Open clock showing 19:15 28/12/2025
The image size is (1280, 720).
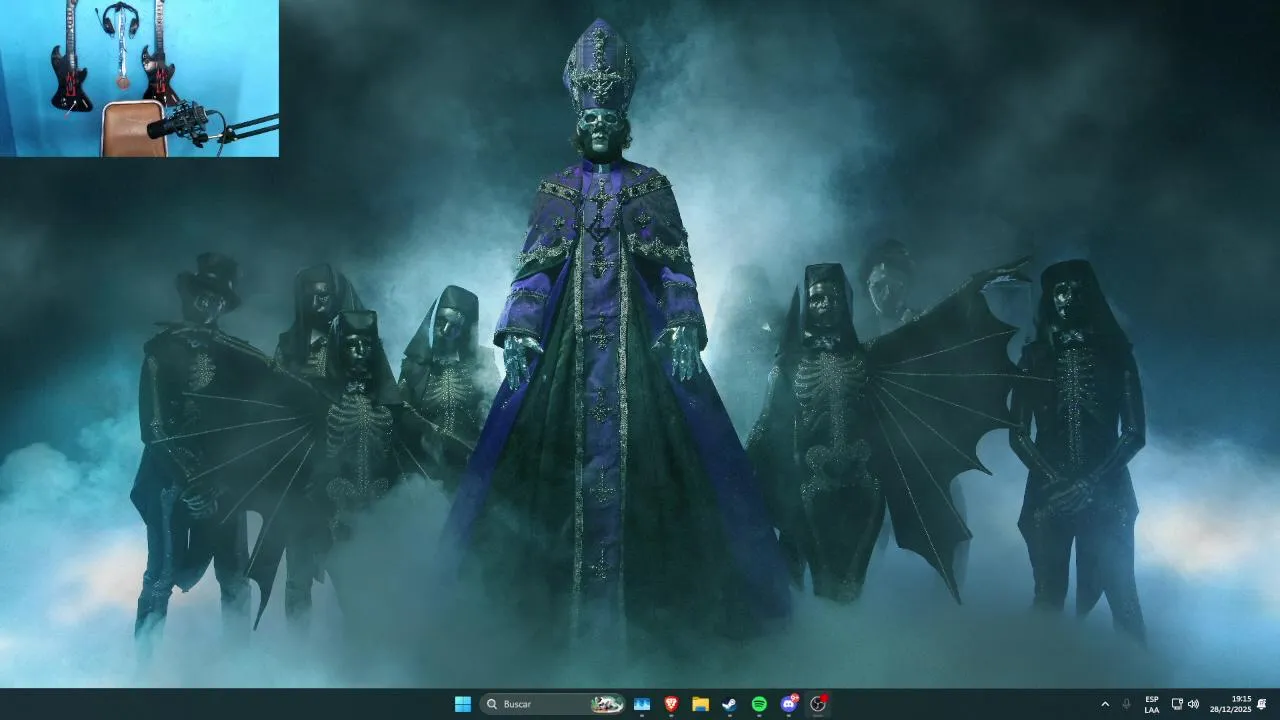tap(1231, 704)
